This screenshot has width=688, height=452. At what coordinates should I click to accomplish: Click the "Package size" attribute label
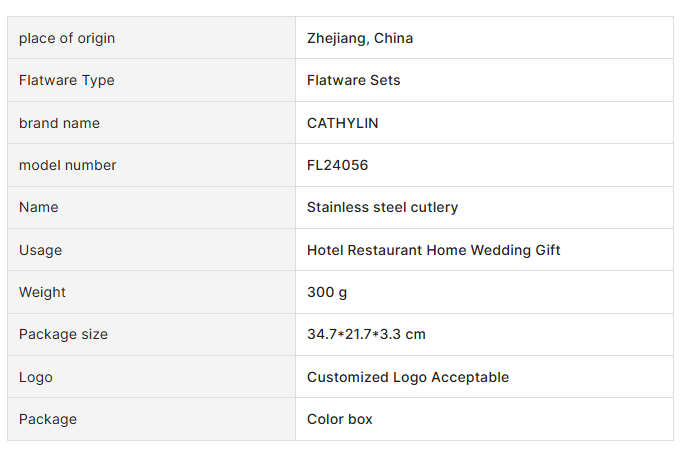(63, 334)
